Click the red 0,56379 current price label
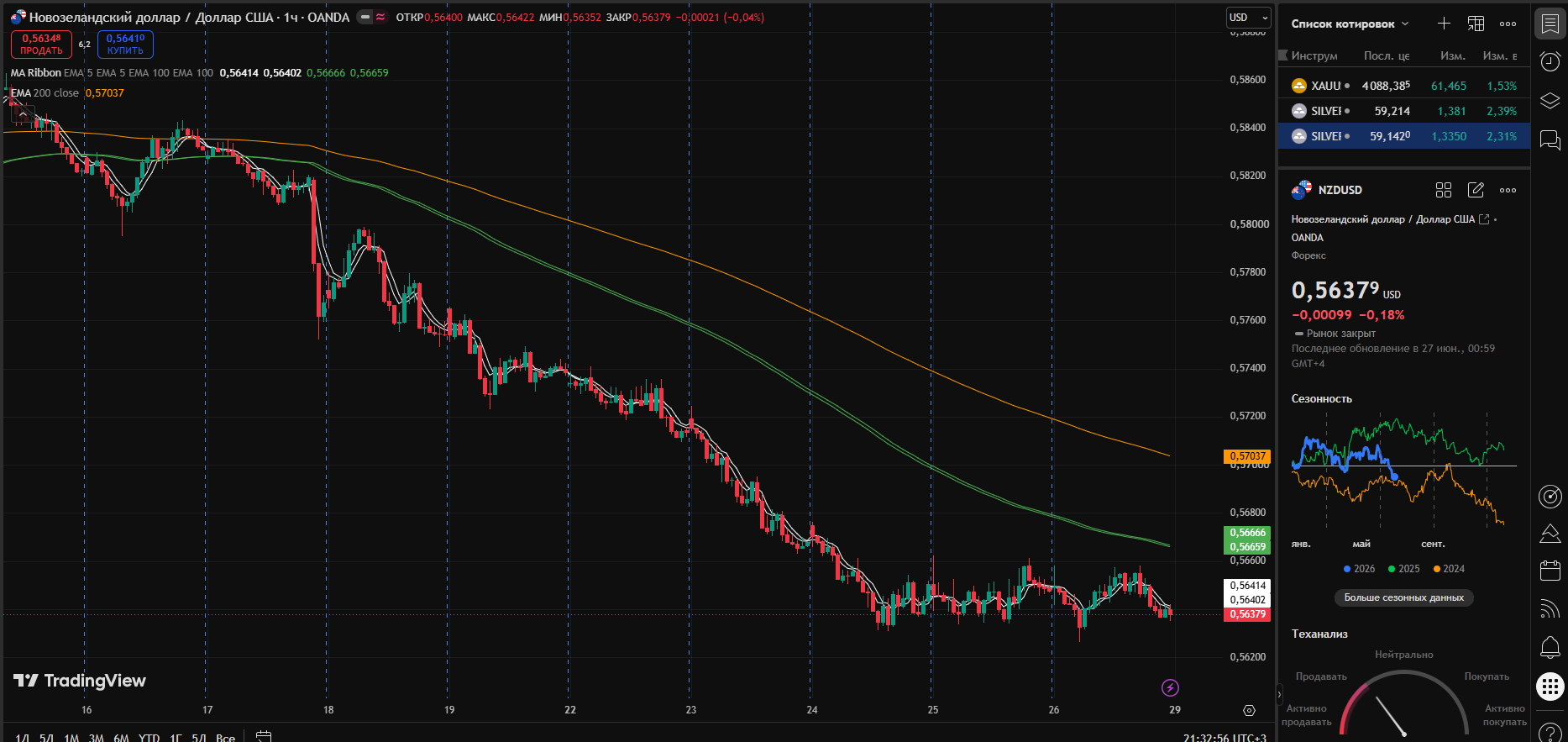Image resolution: width=1568 pixels, height=742 pixels. [1247, 614]
